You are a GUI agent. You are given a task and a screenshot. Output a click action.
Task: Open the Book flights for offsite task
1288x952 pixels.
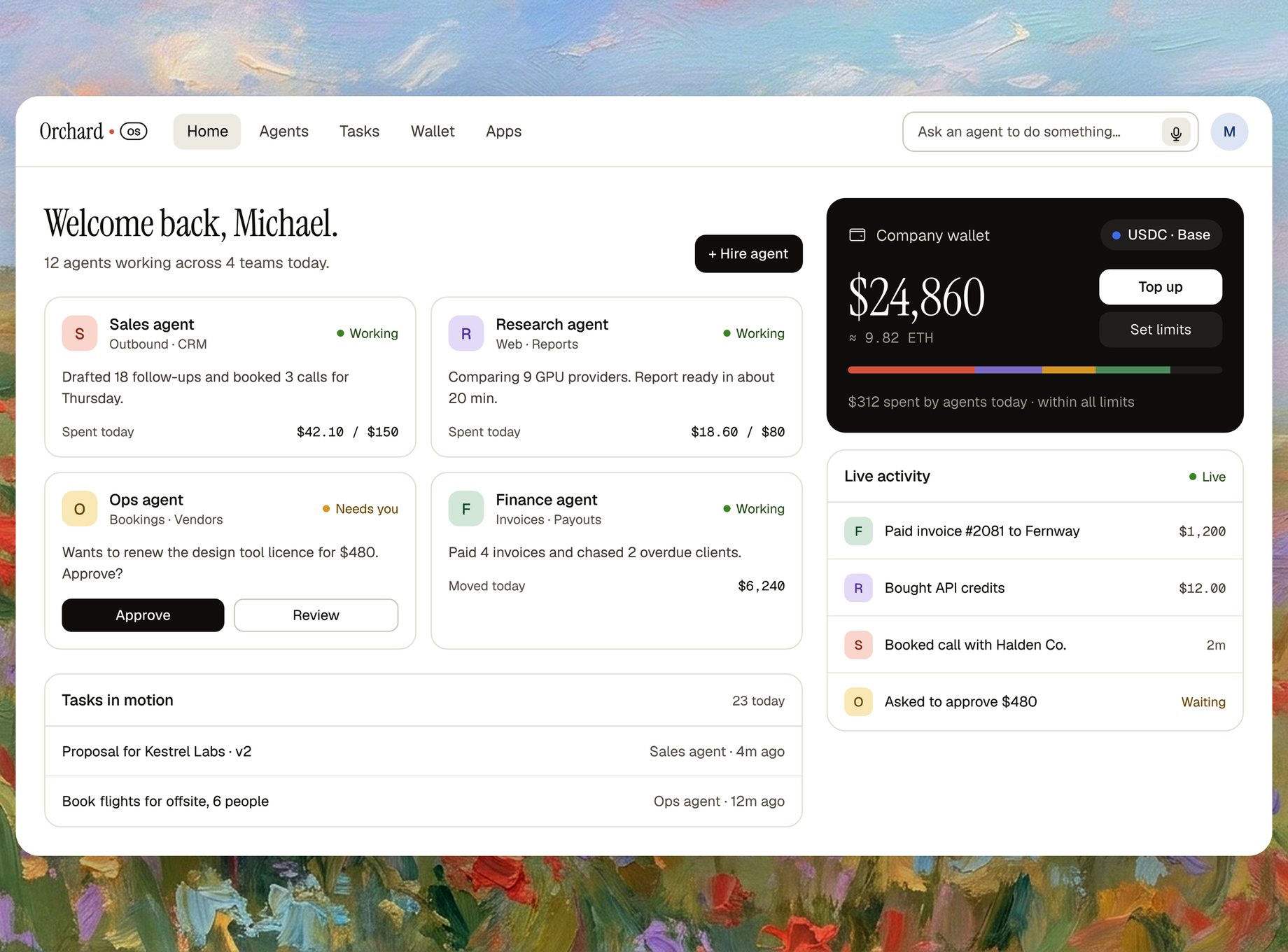tap(423, 801)
